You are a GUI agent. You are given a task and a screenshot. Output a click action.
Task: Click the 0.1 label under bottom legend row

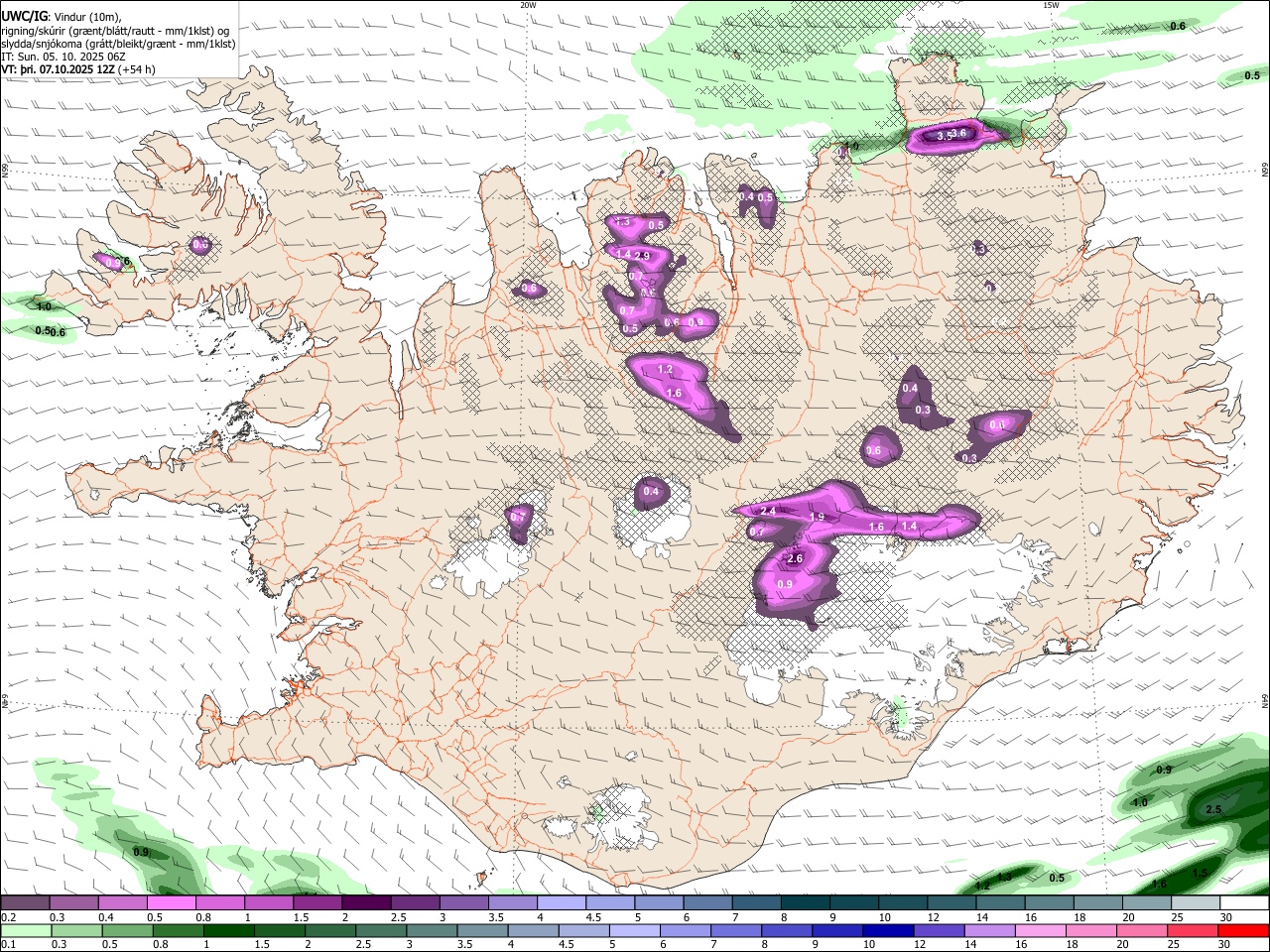(x=7, y=945)
